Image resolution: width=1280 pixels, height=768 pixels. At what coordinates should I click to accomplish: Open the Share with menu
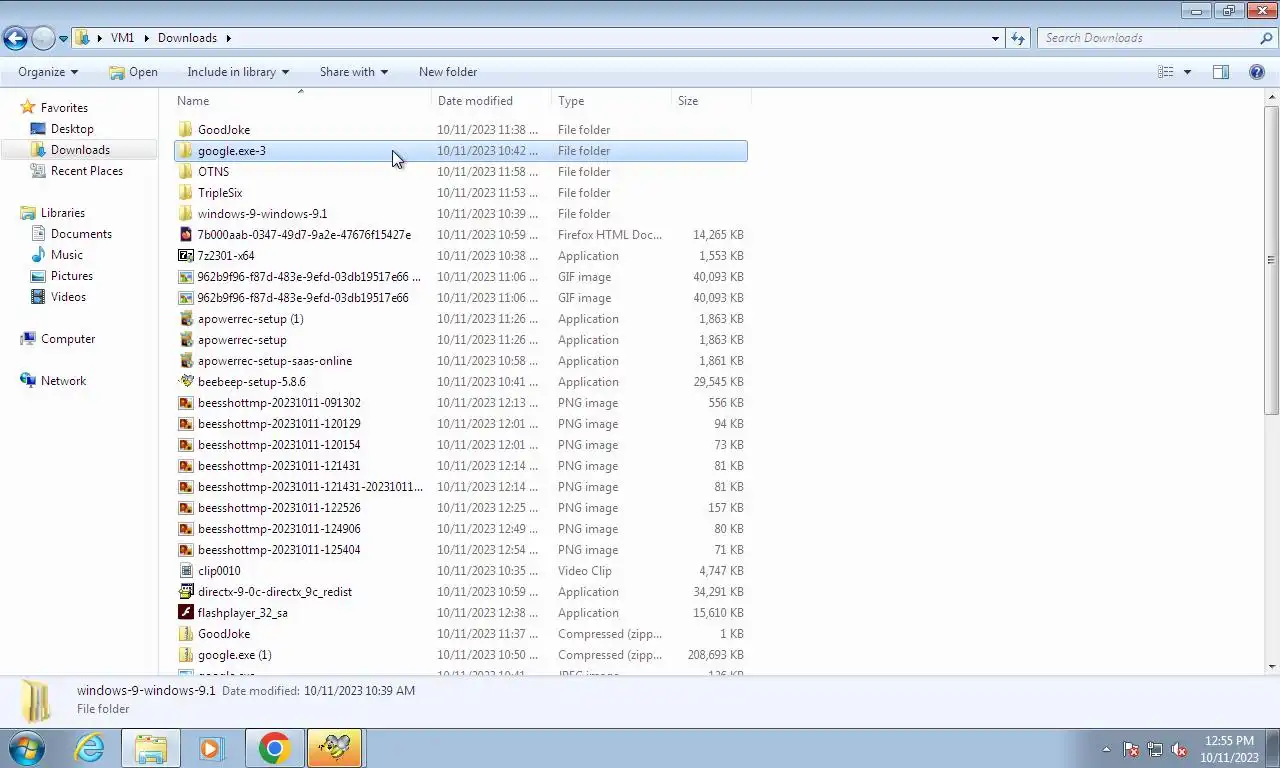[x=353, y=72]
